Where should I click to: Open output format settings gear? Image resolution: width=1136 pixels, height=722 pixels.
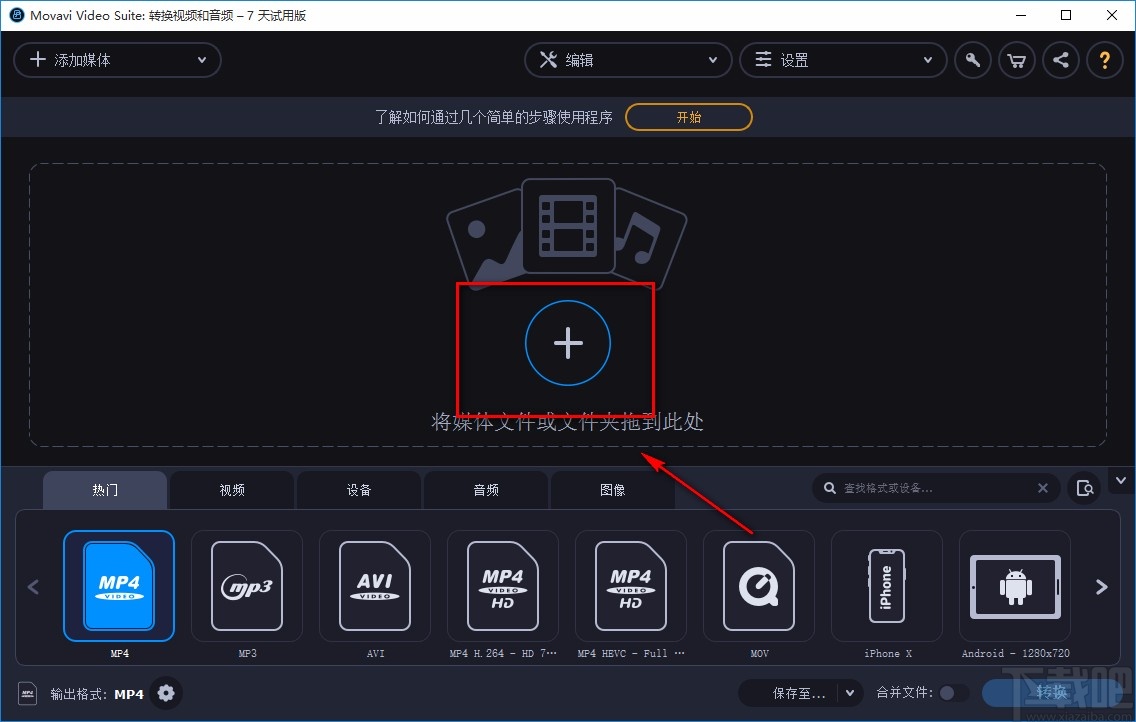[166, 693]
